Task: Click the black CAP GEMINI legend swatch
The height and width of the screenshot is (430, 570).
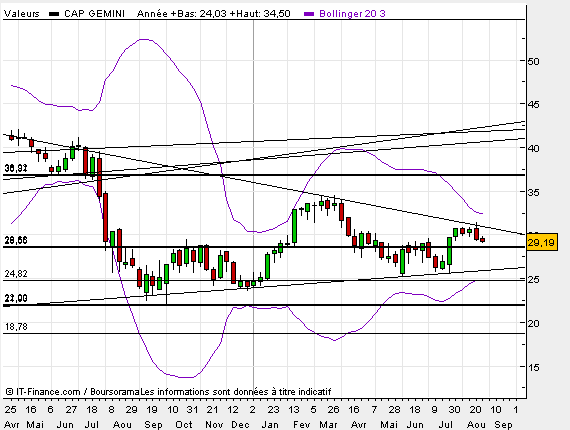Action: 54,14
